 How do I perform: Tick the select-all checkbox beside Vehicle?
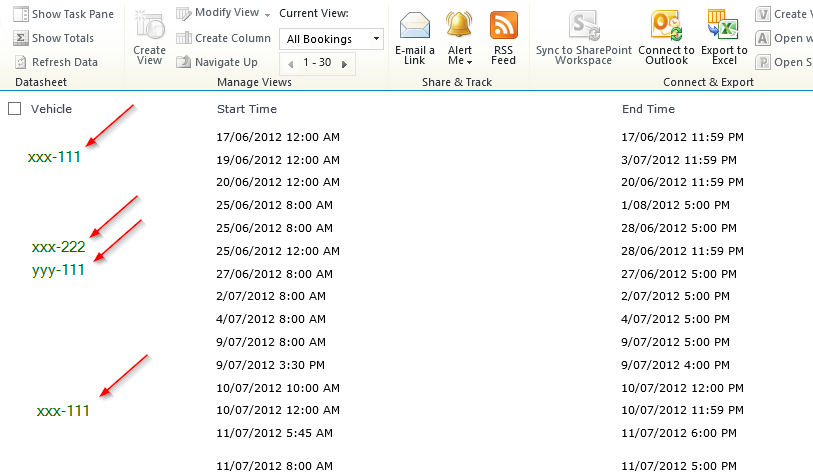point(15,108)
